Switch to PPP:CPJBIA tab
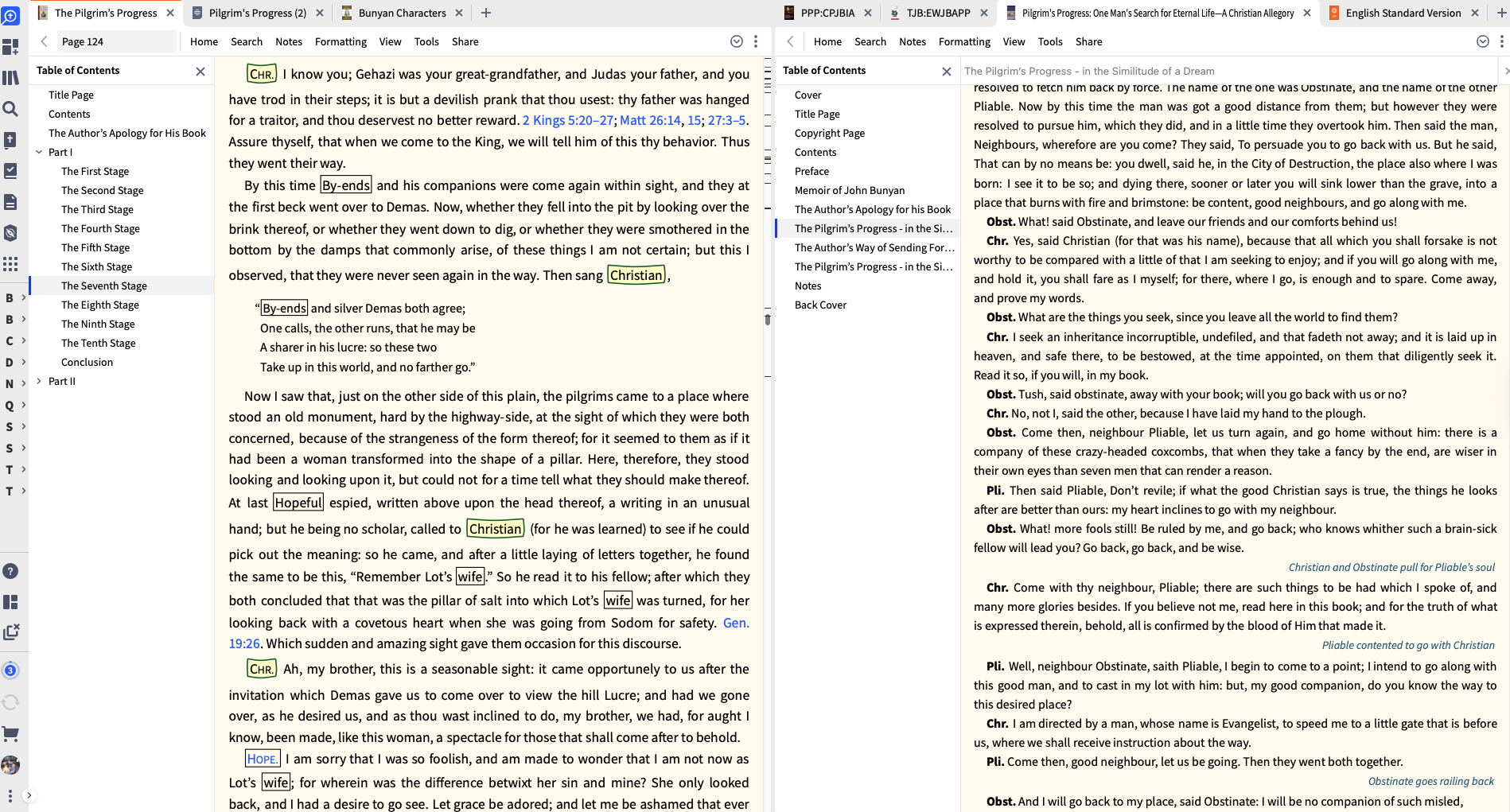The width and height of the screenshot is (1510, 812). (827, 13)
